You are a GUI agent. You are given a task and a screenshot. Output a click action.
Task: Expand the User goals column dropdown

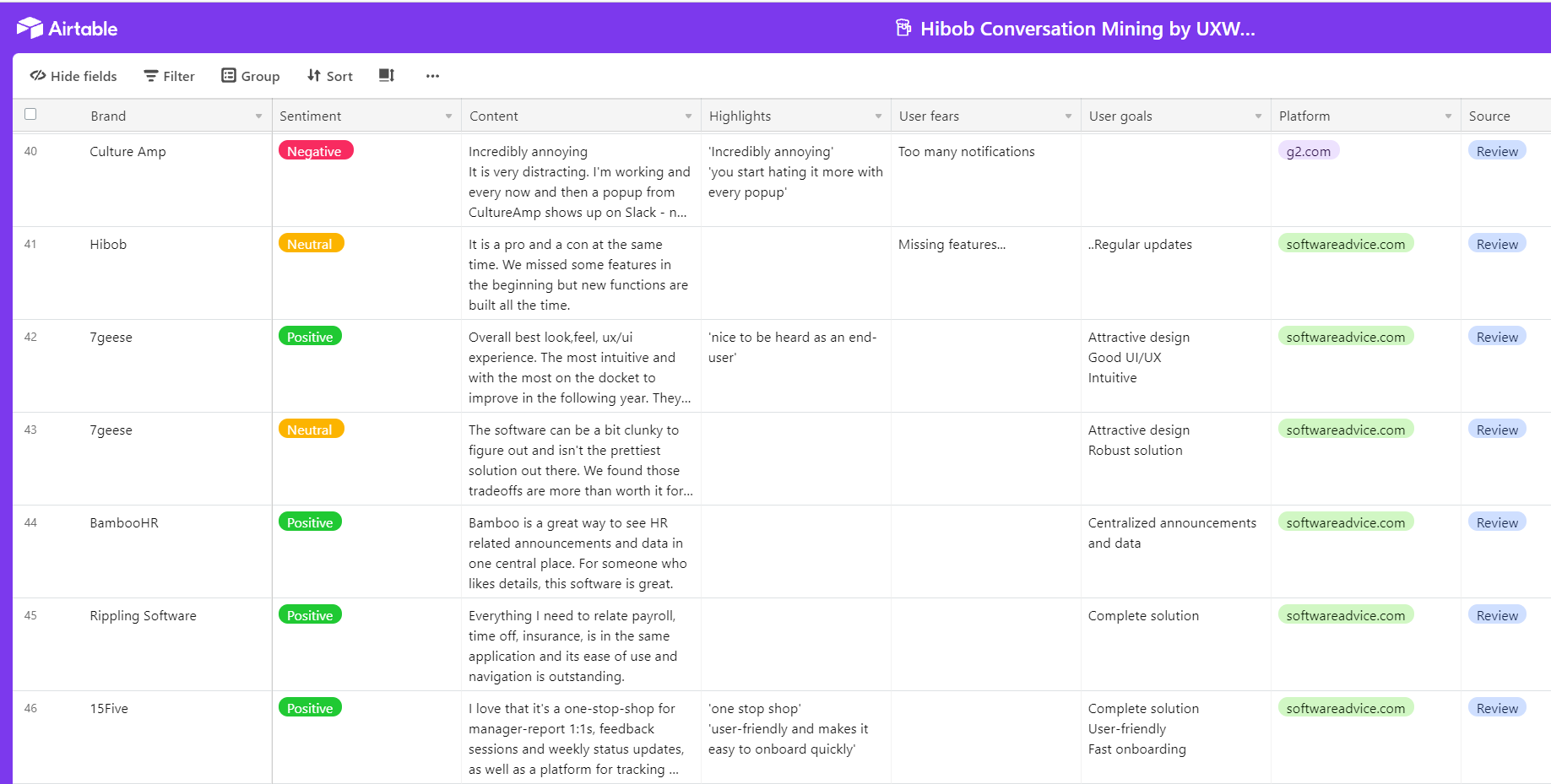pyautogui.click(x=1258, y=116)
